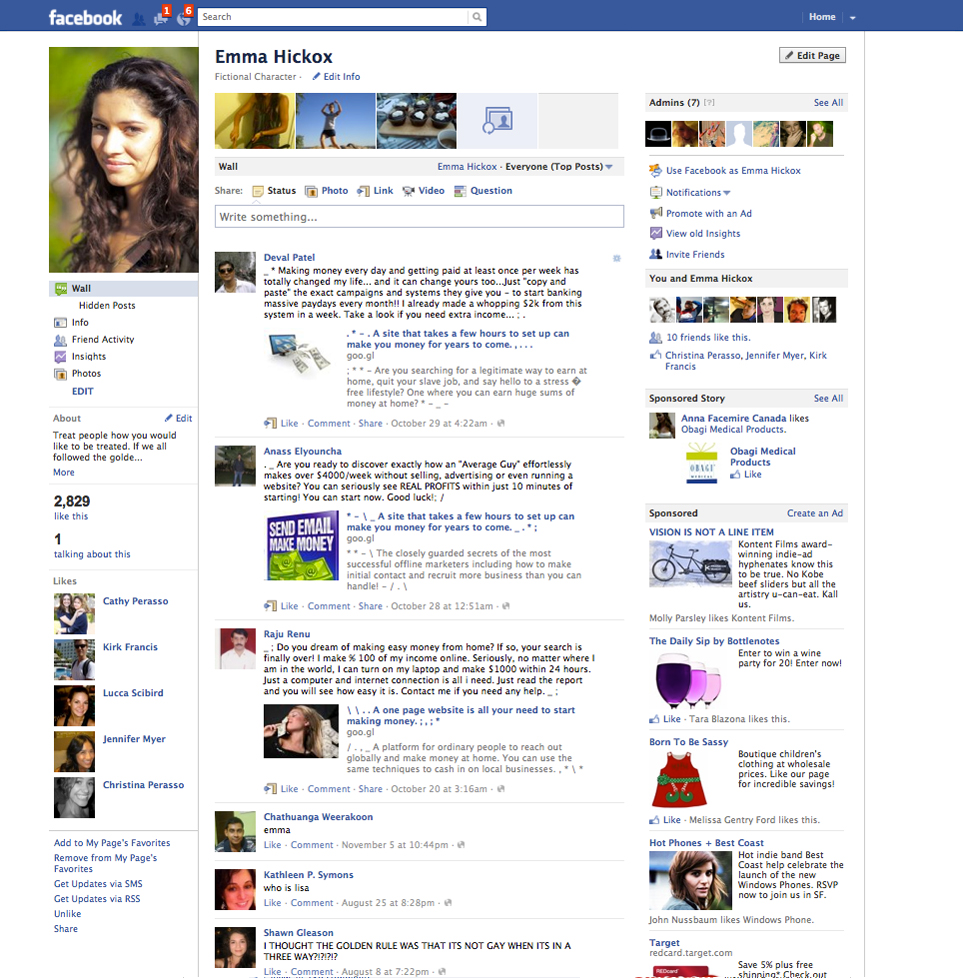
Task: Click See All next to Sponsored Story
Action: 828,398
